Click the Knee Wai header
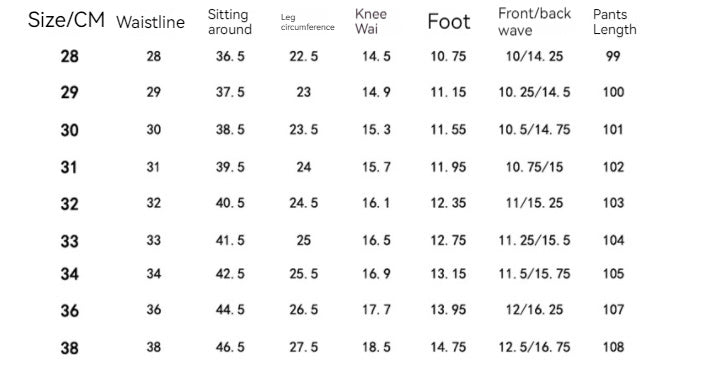705x366 pixels. pos(371,22)
